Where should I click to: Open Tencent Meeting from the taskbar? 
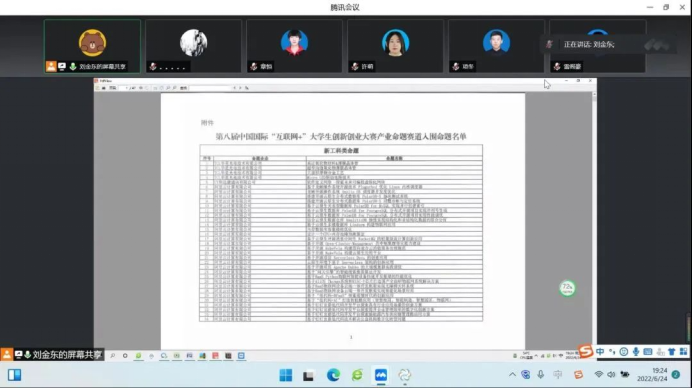[381, 375]
